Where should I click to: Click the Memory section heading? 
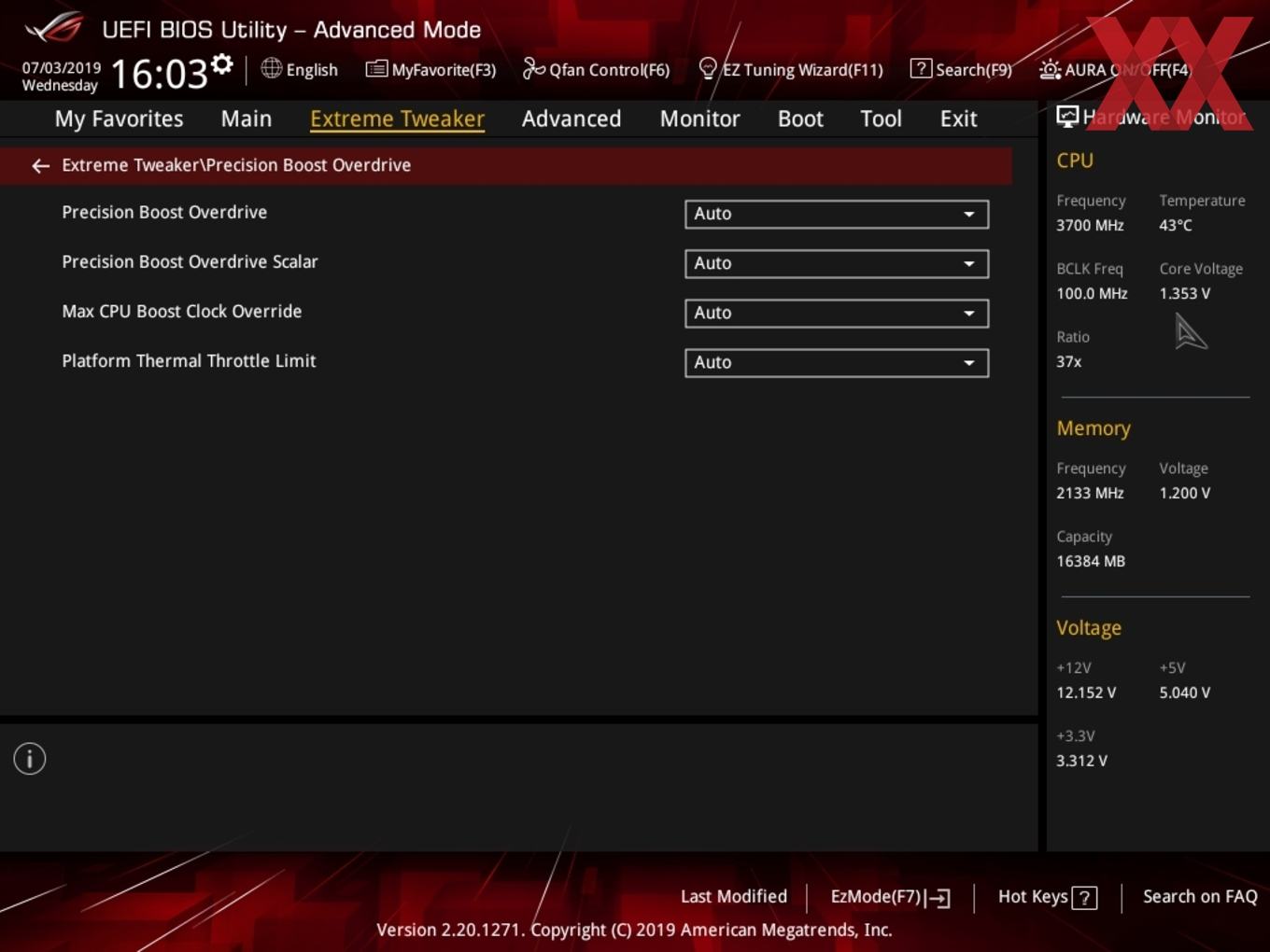tap(1094, 428)
